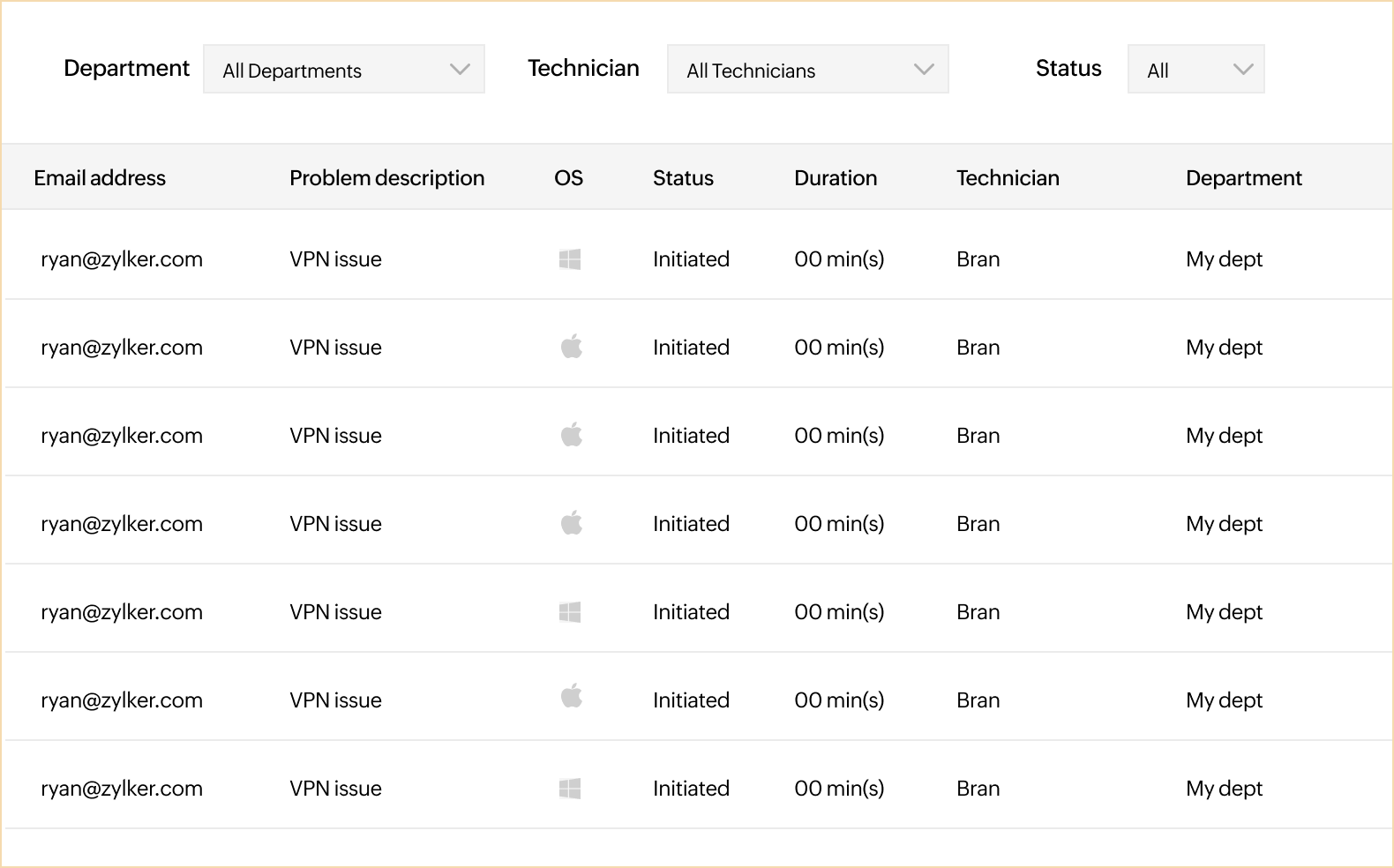Click the Apple icon in third session row

(x=571, y=435)
